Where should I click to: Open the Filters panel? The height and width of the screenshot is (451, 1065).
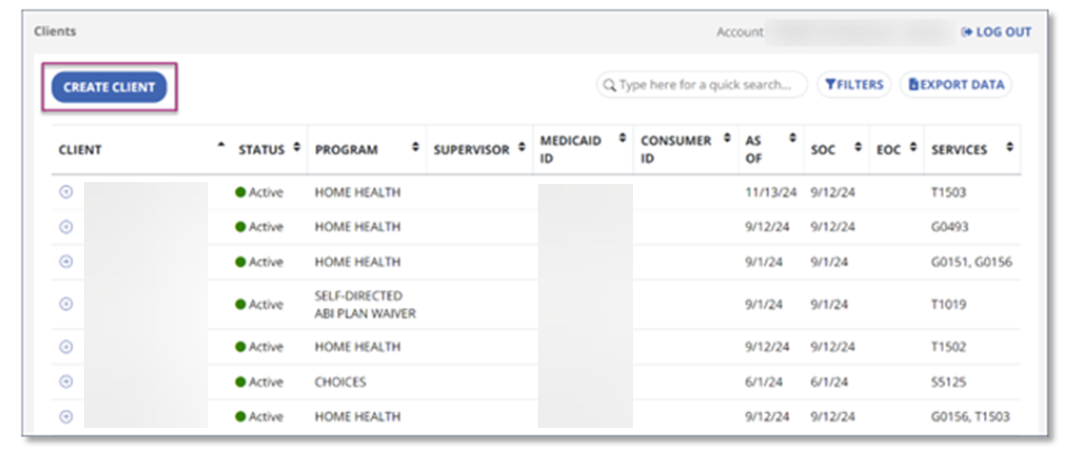853,85
